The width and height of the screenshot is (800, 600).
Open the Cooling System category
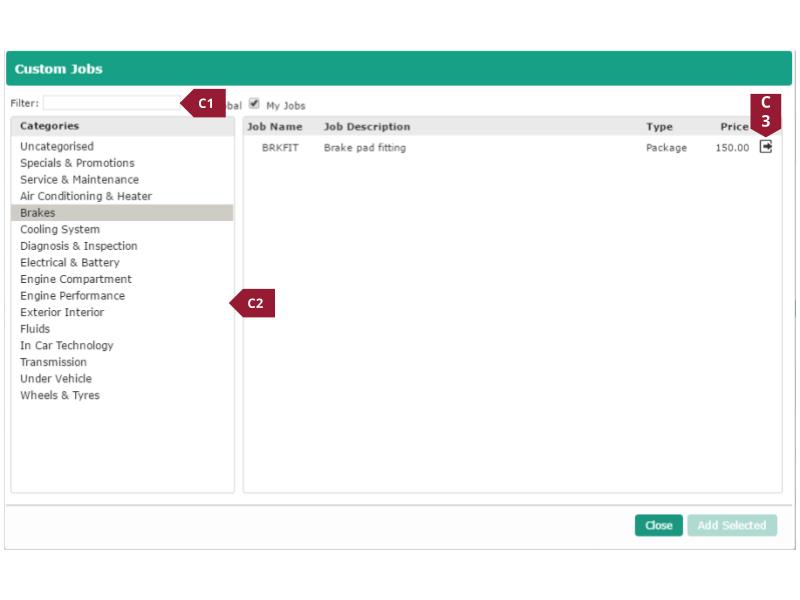coord(60,229)
